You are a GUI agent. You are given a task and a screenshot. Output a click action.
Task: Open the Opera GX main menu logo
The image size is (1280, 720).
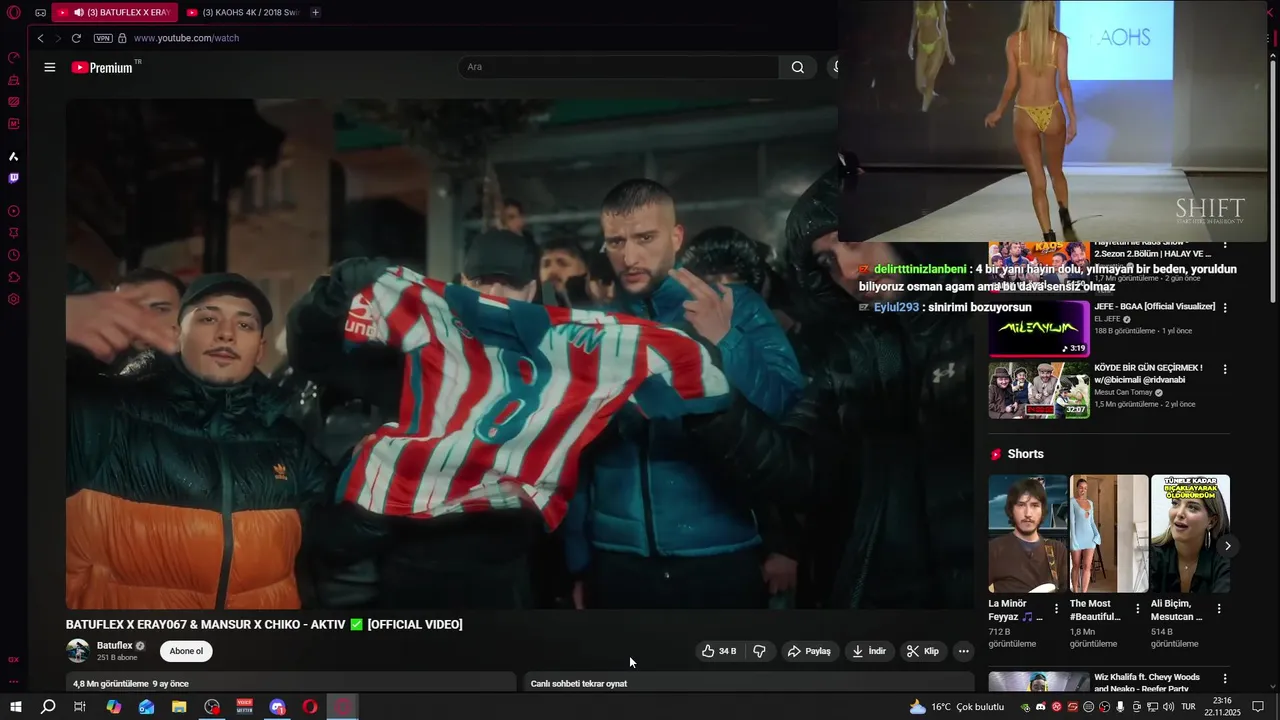pyautogui.click(x=14, y=12)
